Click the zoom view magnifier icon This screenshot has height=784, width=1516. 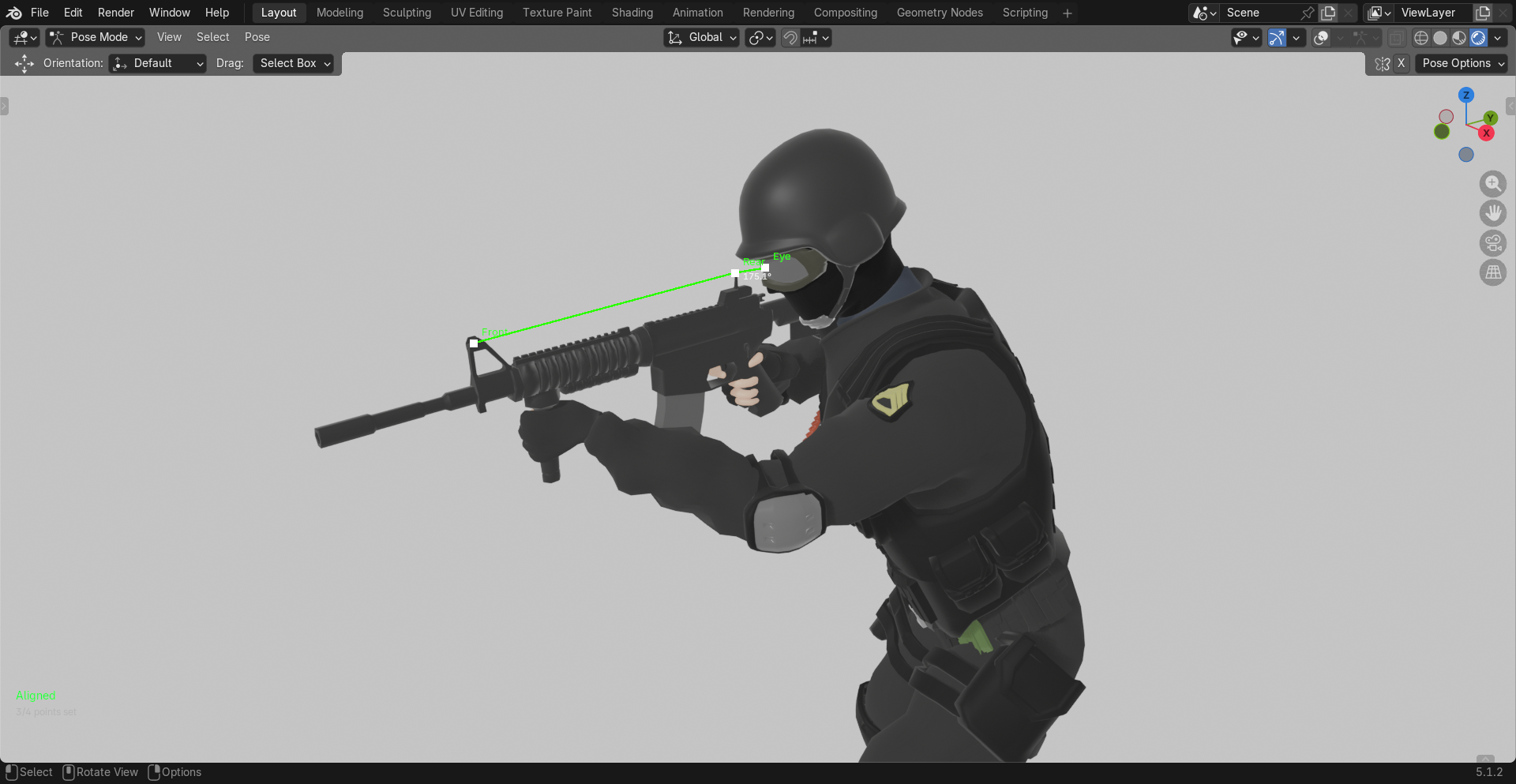[x=1492, y=184]
